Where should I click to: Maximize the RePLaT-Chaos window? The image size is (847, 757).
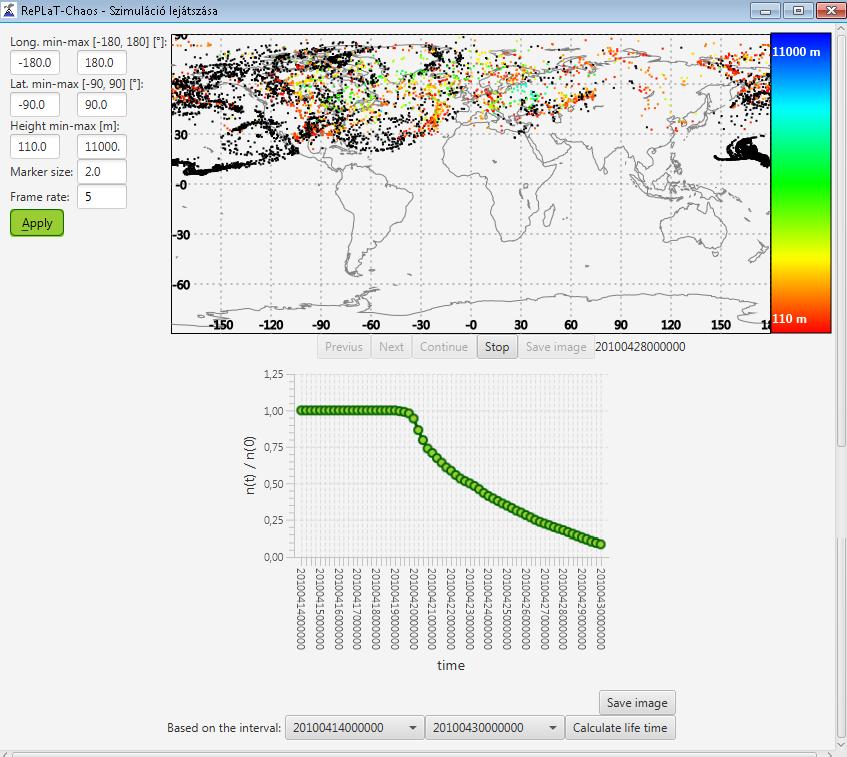point(798,11)
